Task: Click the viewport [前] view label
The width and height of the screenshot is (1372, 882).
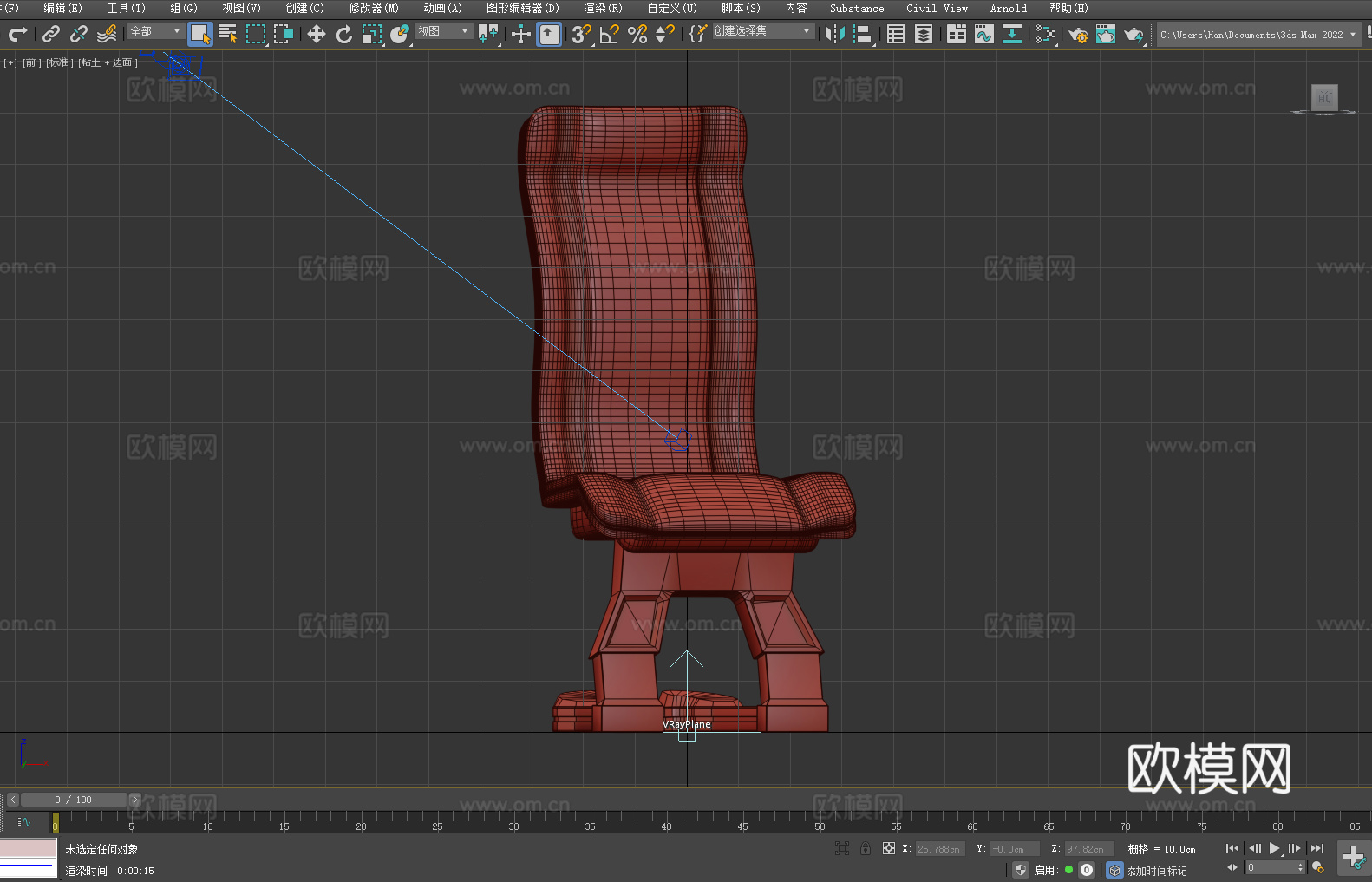Action: point(31,62)
